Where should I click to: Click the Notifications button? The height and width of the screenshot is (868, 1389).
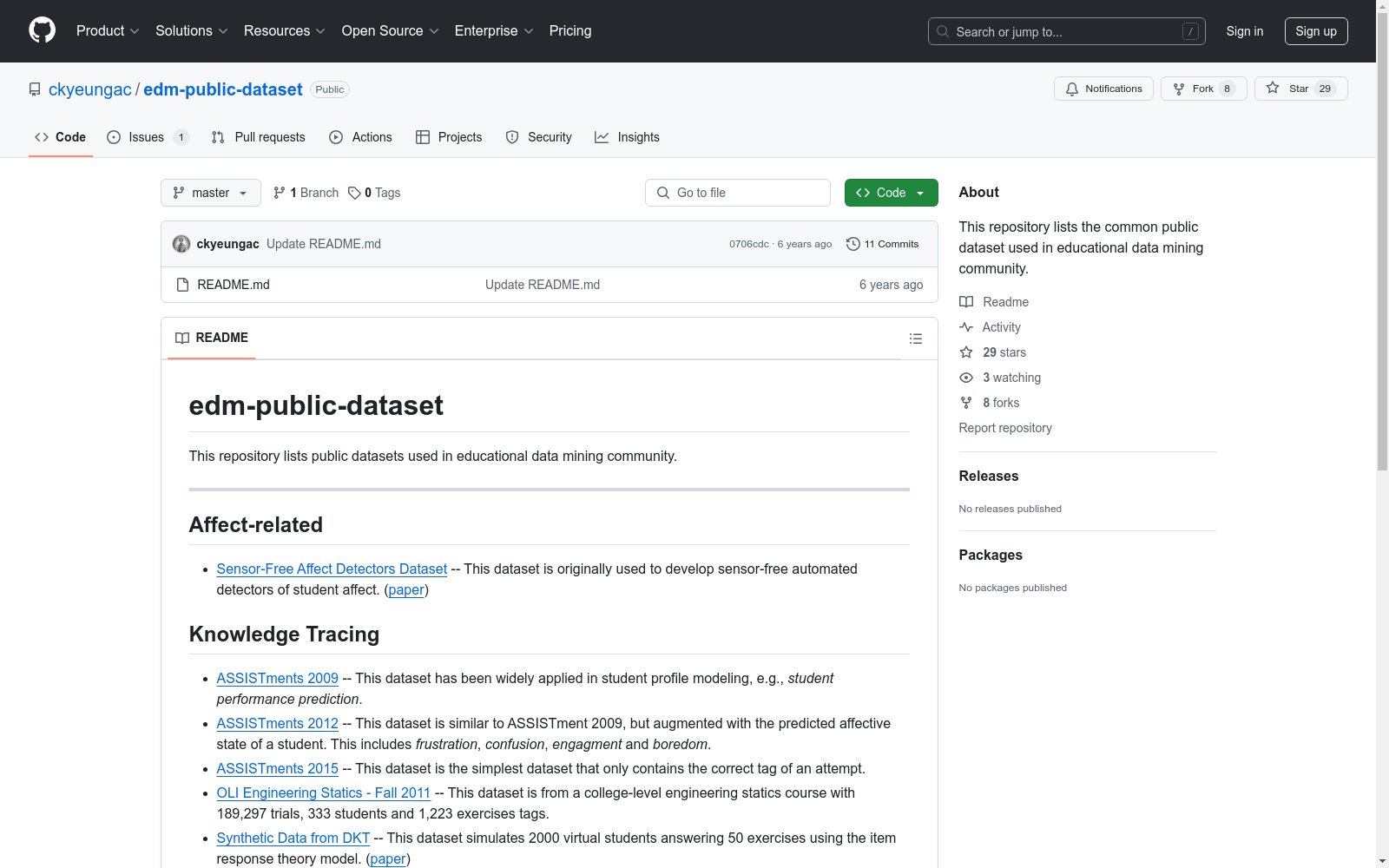[1103, 89]
